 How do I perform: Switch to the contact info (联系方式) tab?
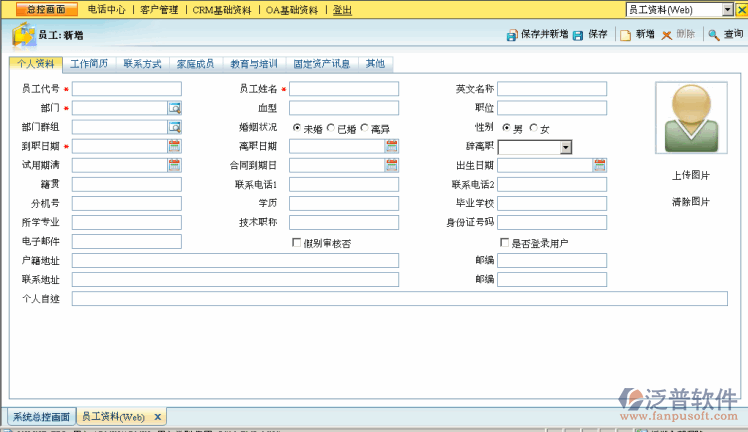tap(143, 64)
